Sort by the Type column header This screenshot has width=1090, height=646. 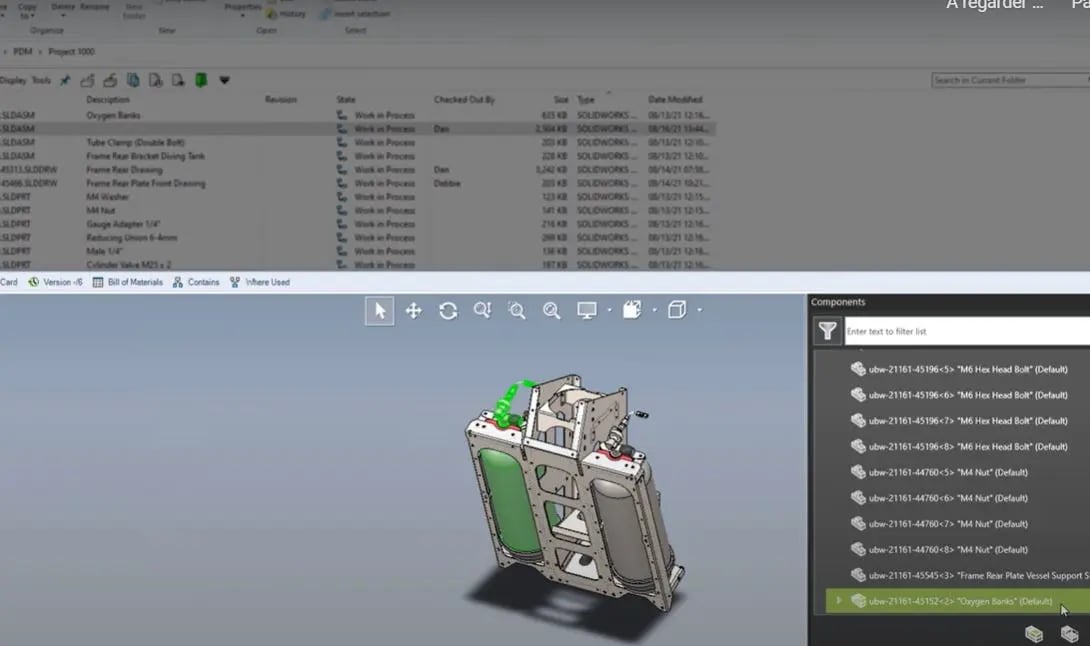(586, 100)
